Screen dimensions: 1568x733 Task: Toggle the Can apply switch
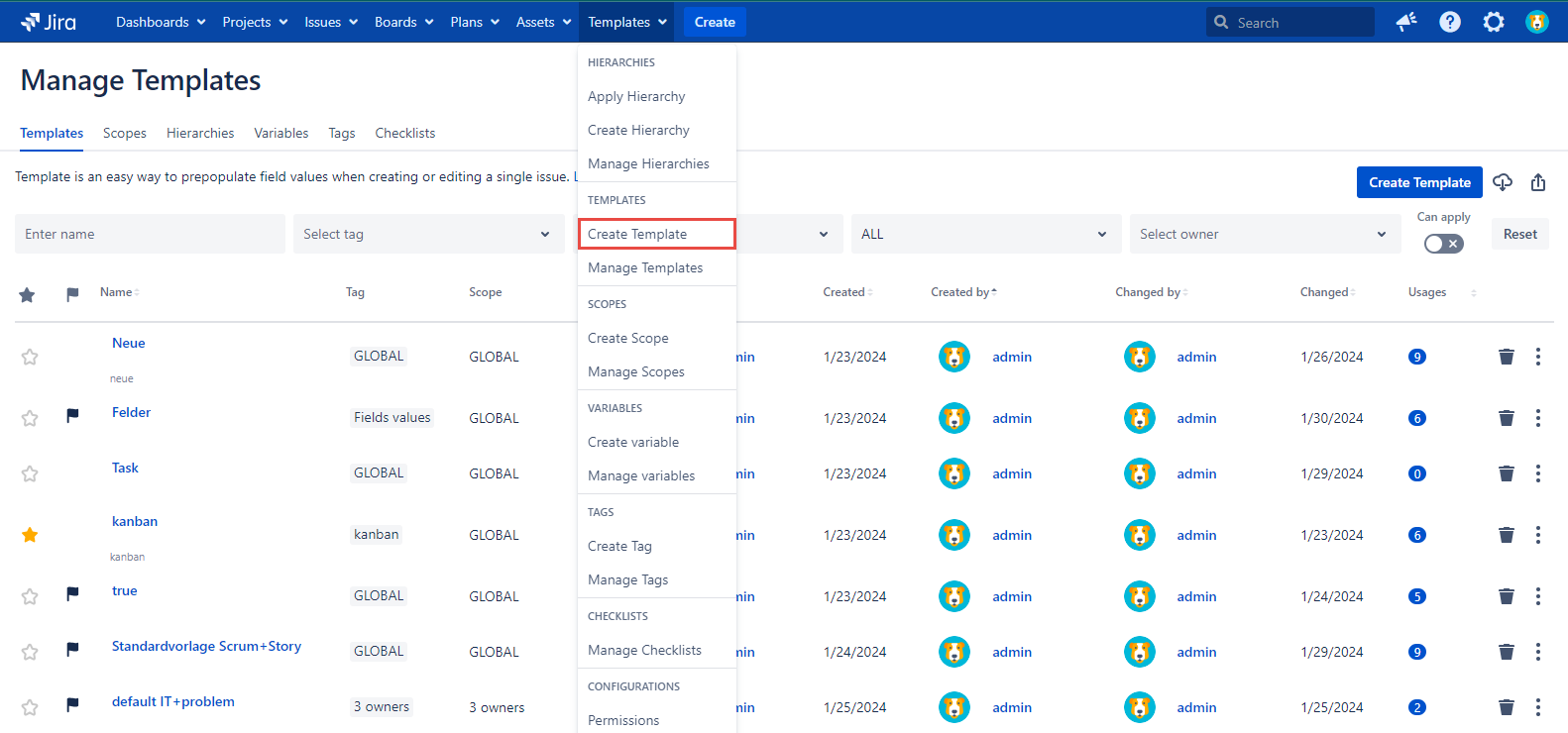coord(1443,244)
